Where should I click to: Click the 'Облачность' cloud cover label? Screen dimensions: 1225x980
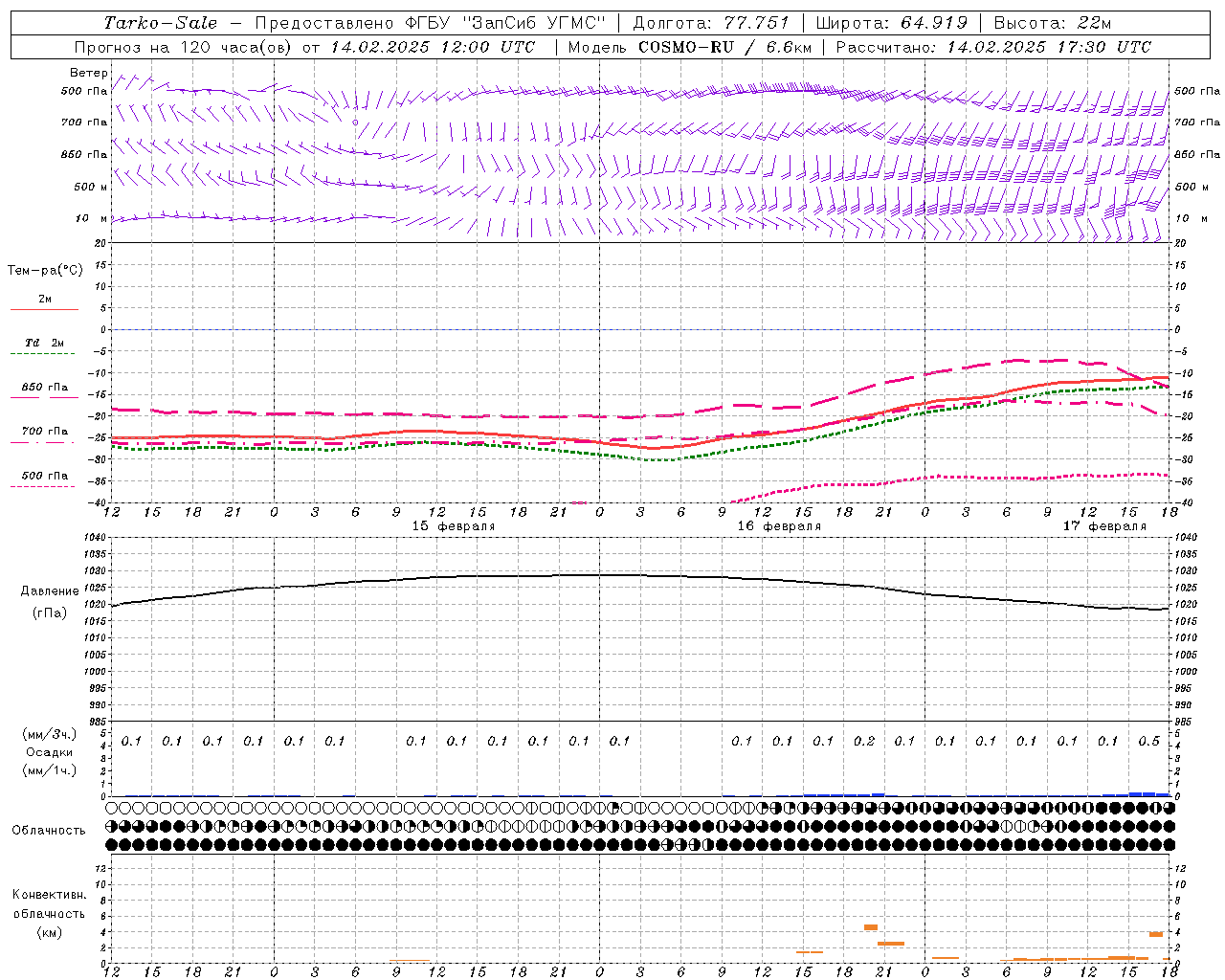click(x=49, y=831)
